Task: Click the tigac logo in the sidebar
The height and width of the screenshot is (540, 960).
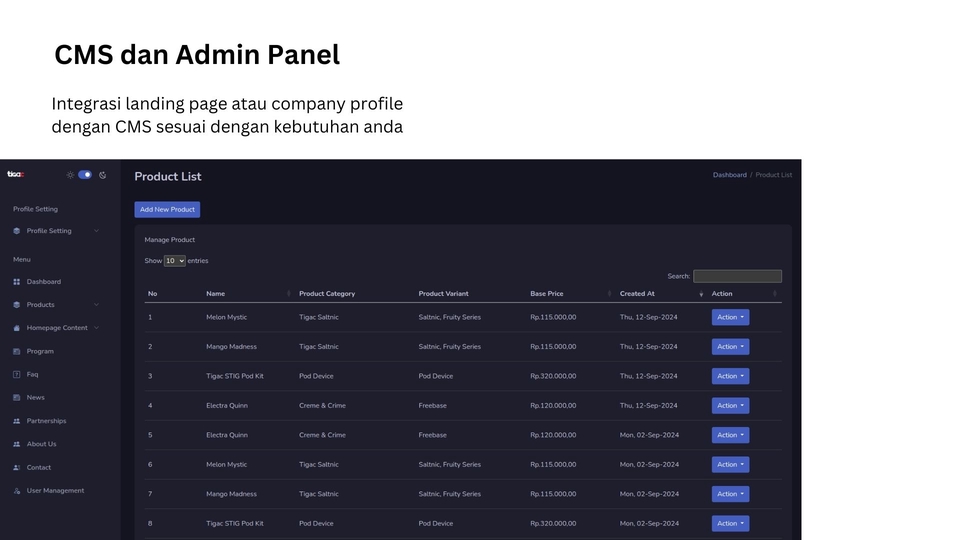Action: click(16, 174)
